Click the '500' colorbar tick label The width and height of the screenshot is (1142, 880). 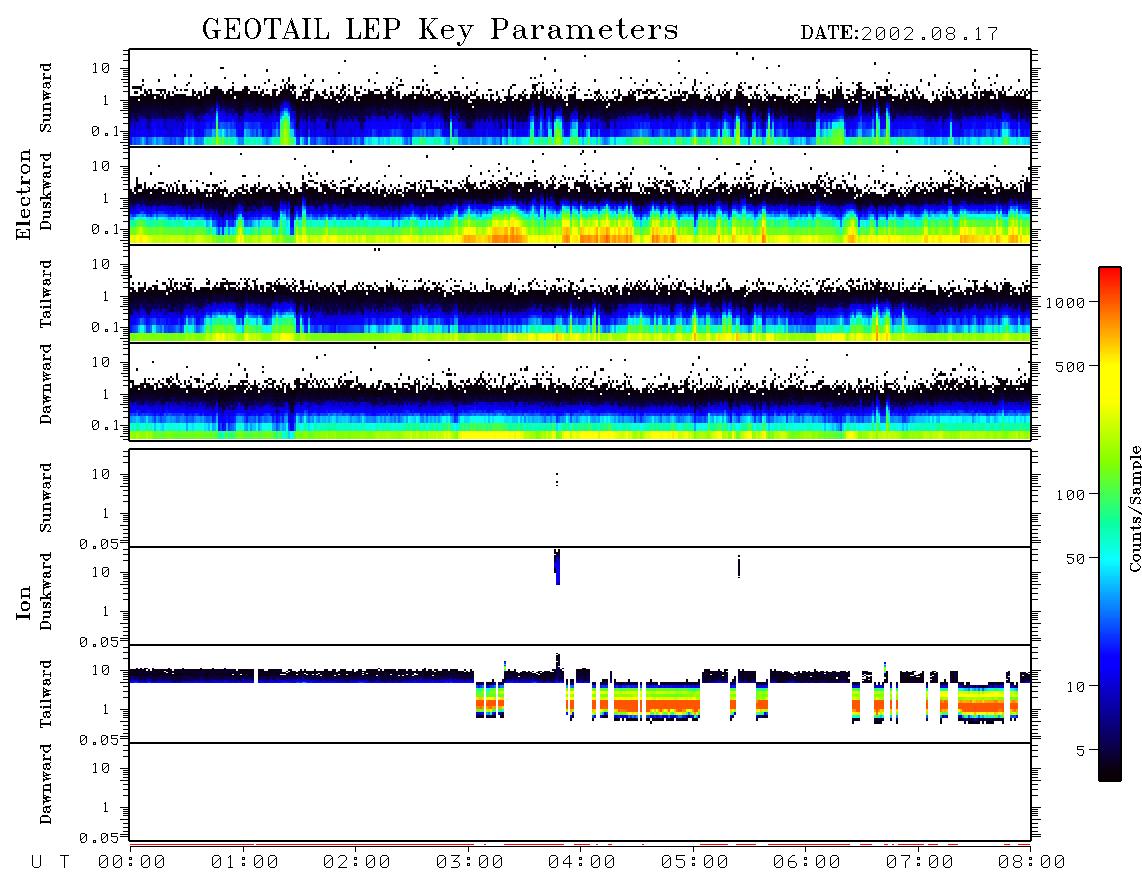coord(1070,366)
